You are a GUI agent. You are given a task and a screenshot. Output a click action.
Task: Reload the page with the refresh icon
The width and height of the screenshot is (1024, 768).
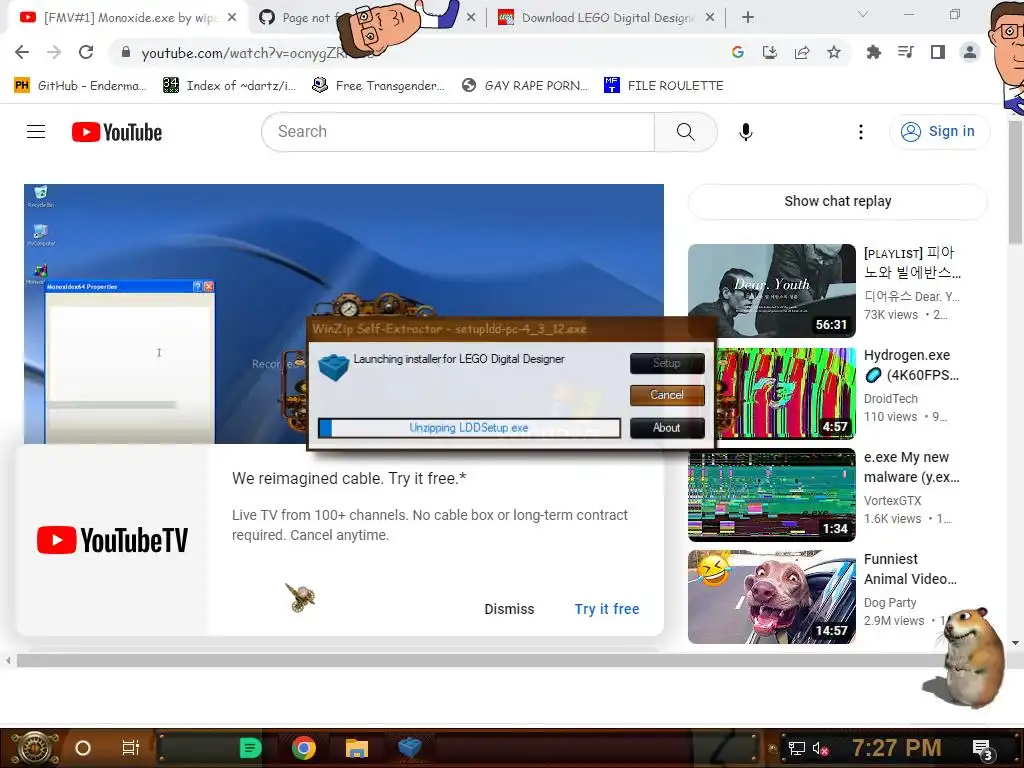[x=86, y=52]
